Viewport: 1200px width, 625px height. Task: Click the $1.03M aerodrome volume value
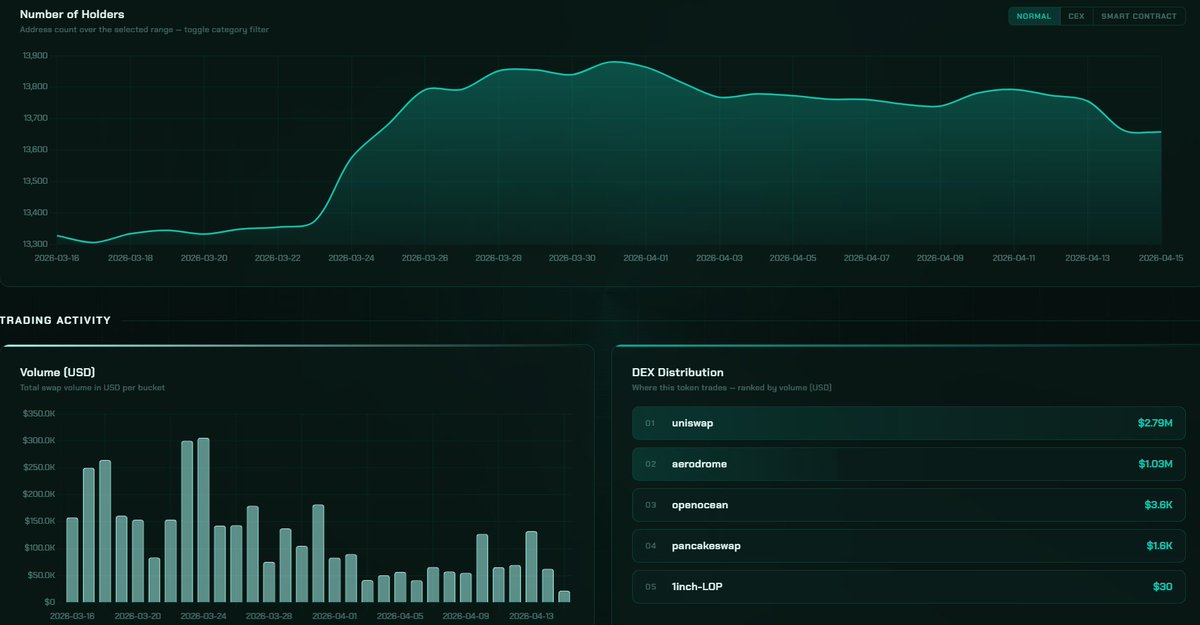[1154, 464]
